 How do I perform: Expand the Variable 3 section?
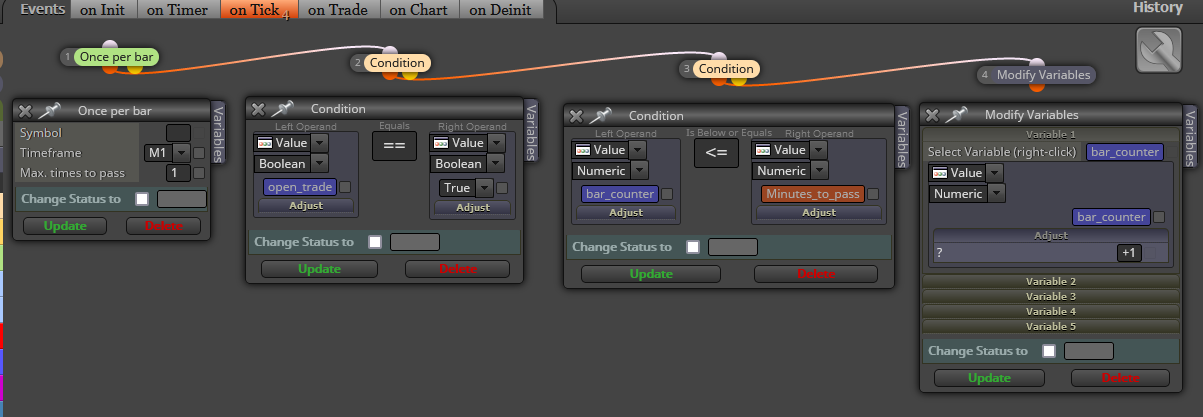click(1050, 297)
